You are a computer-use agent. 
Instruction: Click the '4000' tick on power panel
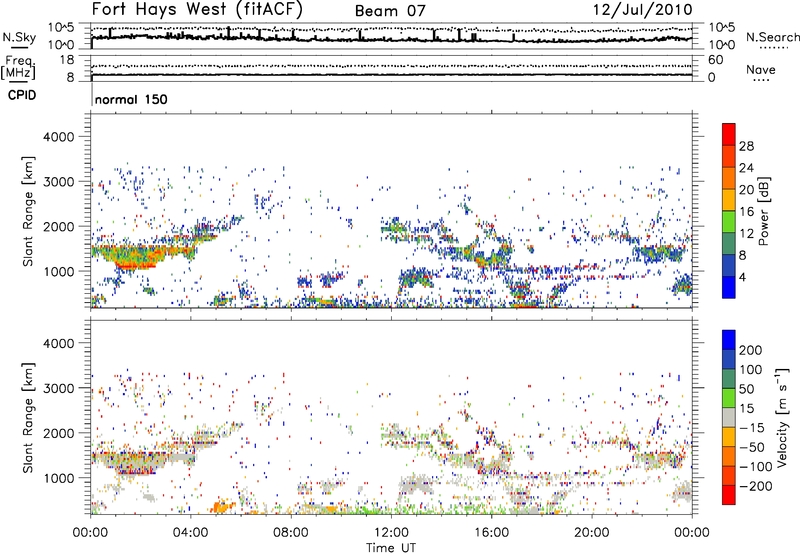coord(58,137)
